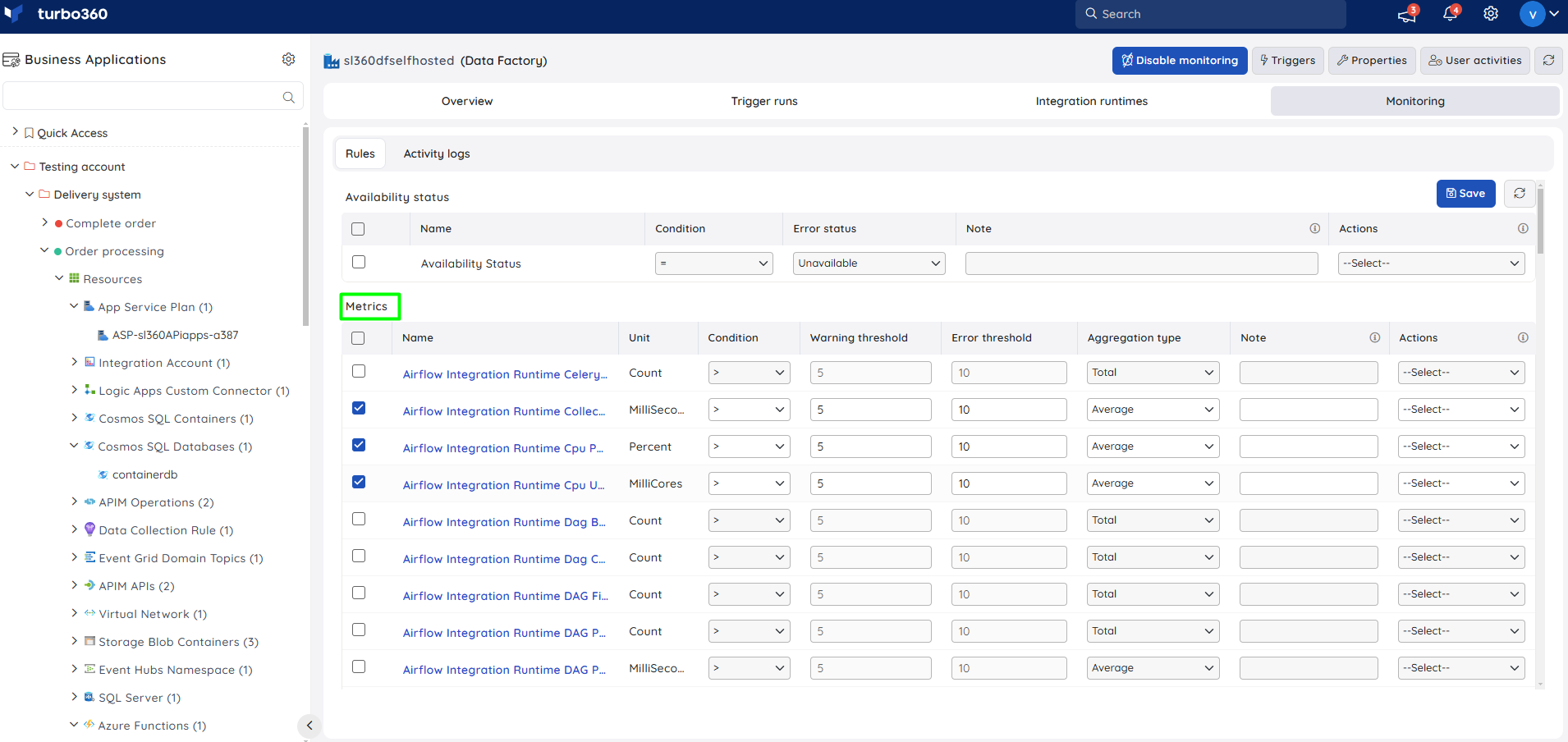This screenshot has width=1568, height=742.
Task: Click the SQL Server icon in tree
Action: point(89,697)
